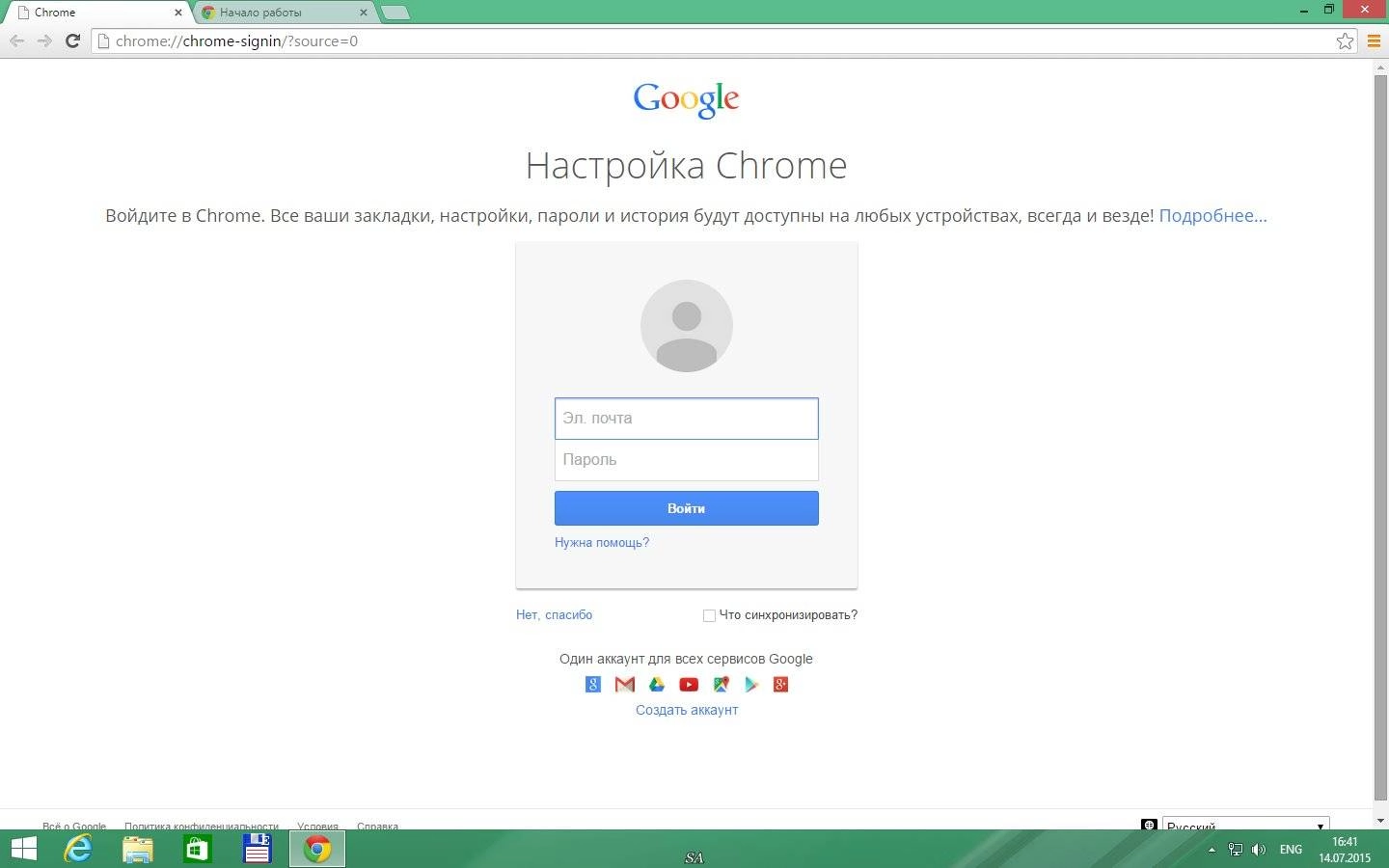Screen dimensions: 1389x868
Task: Toggle the "Что синхронизировать?" checkbox
Action: 709,615
